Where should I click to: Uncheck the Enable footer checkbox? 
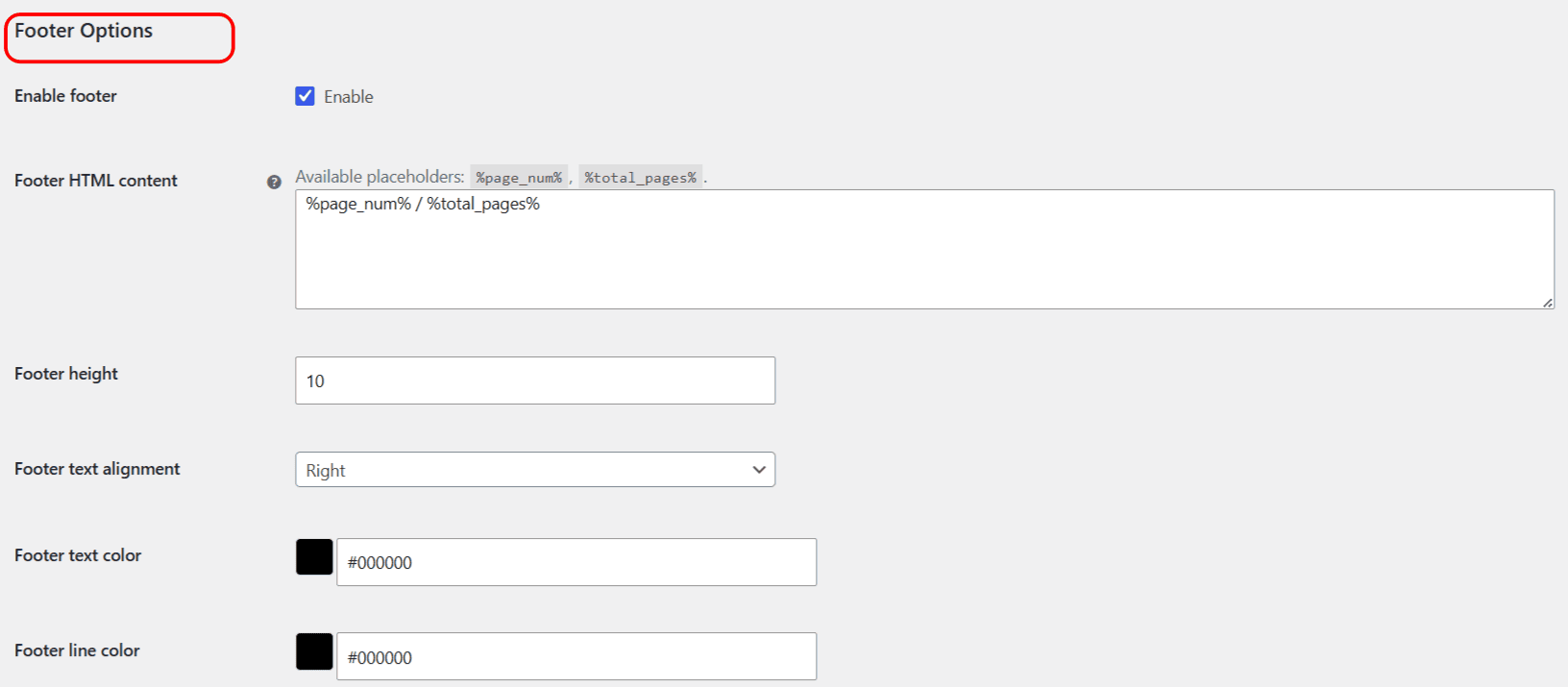tap(305, 96)
